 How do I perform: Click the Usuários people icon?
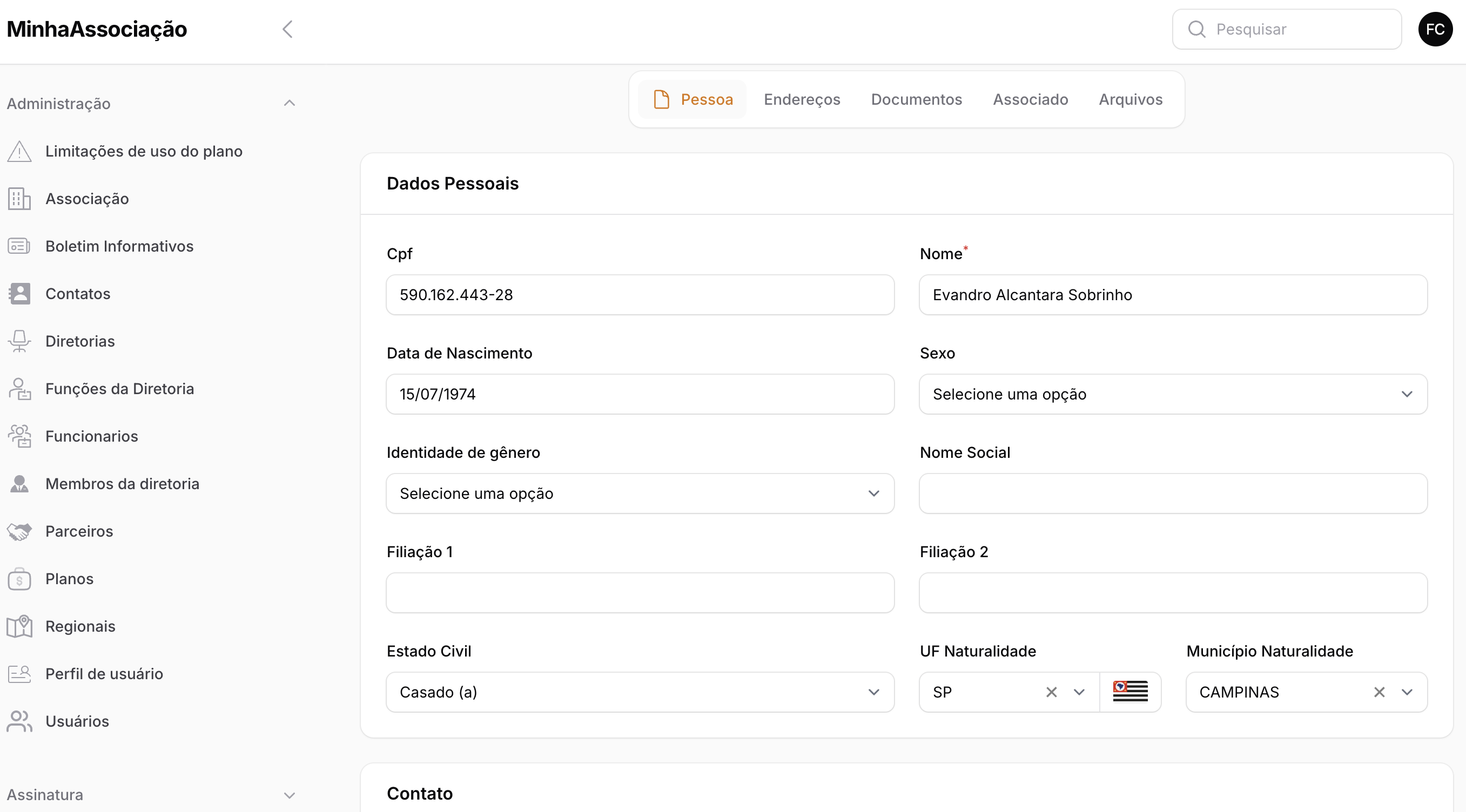[19, 722]
